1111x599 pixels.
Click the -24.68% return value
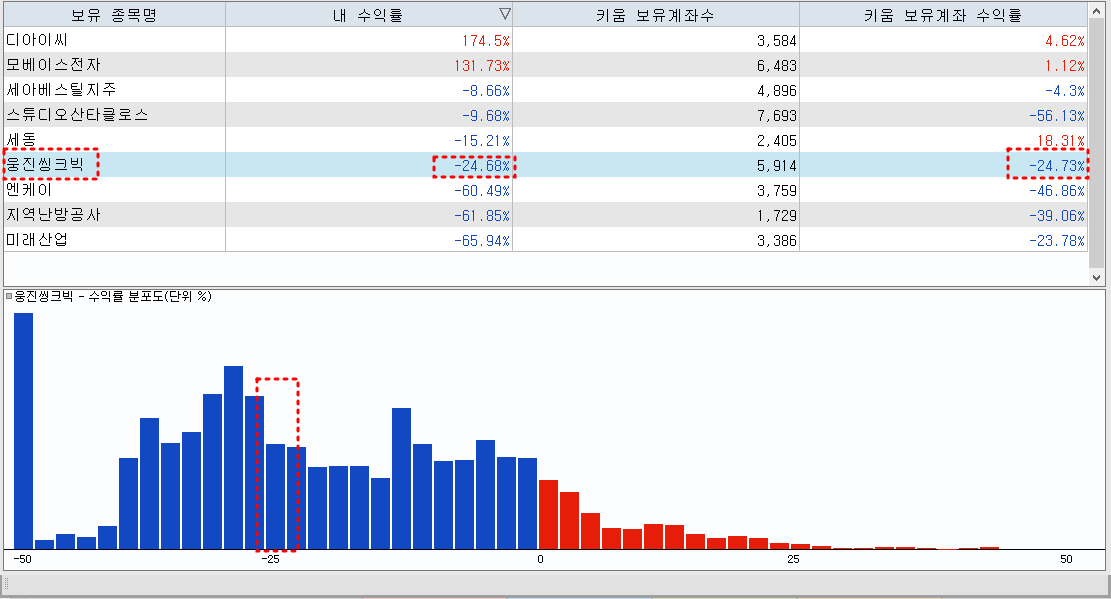482,166
